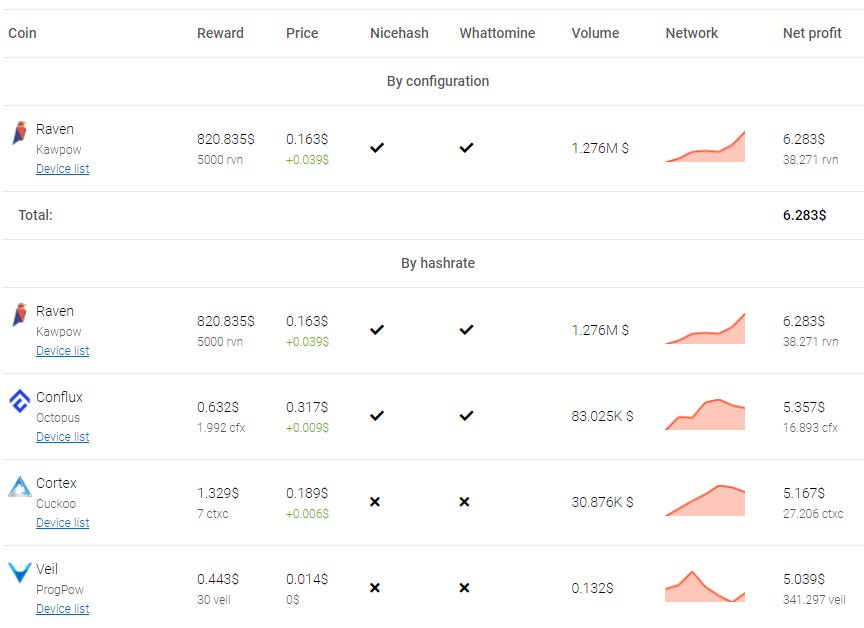The image size is (864, 628).
Task: Click the 0.443$ Veil reward value
Action: (x=218, y=579)
